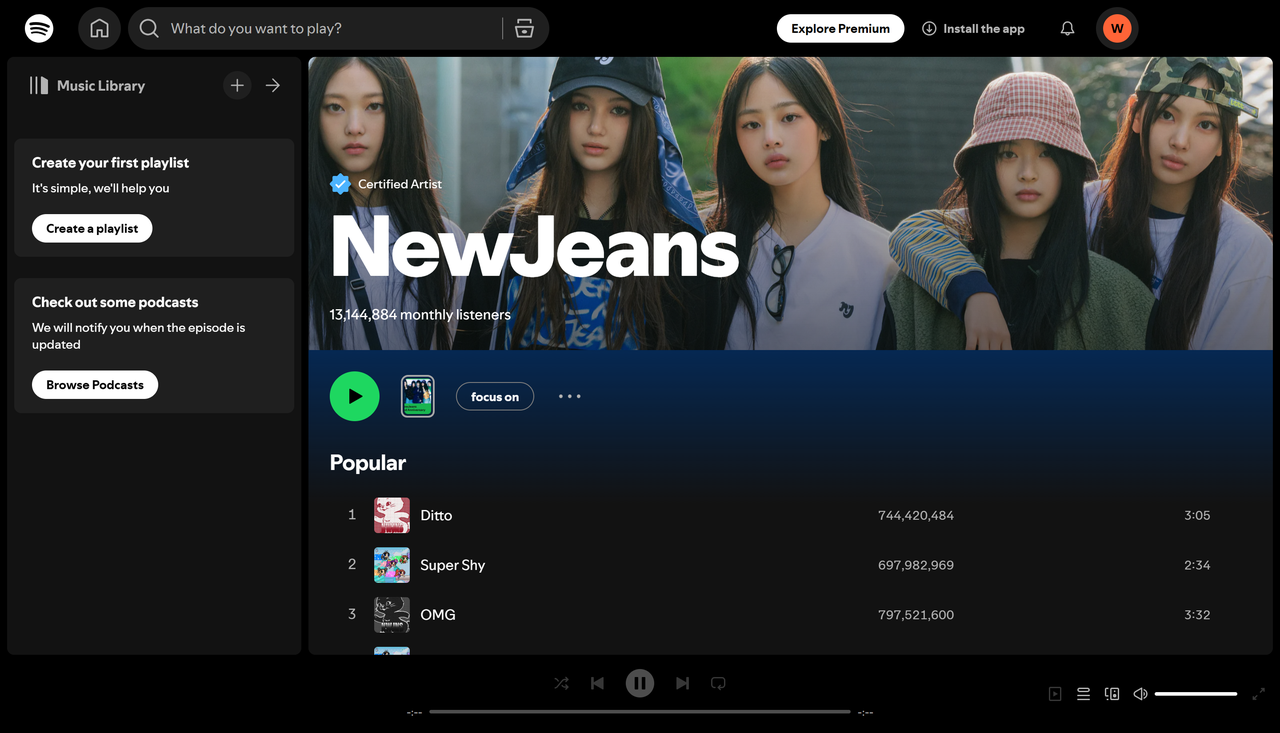This screenshot has width=1280, height=733.
Task: Add new playlist with plus icon
Action: [x=237, y=86]
